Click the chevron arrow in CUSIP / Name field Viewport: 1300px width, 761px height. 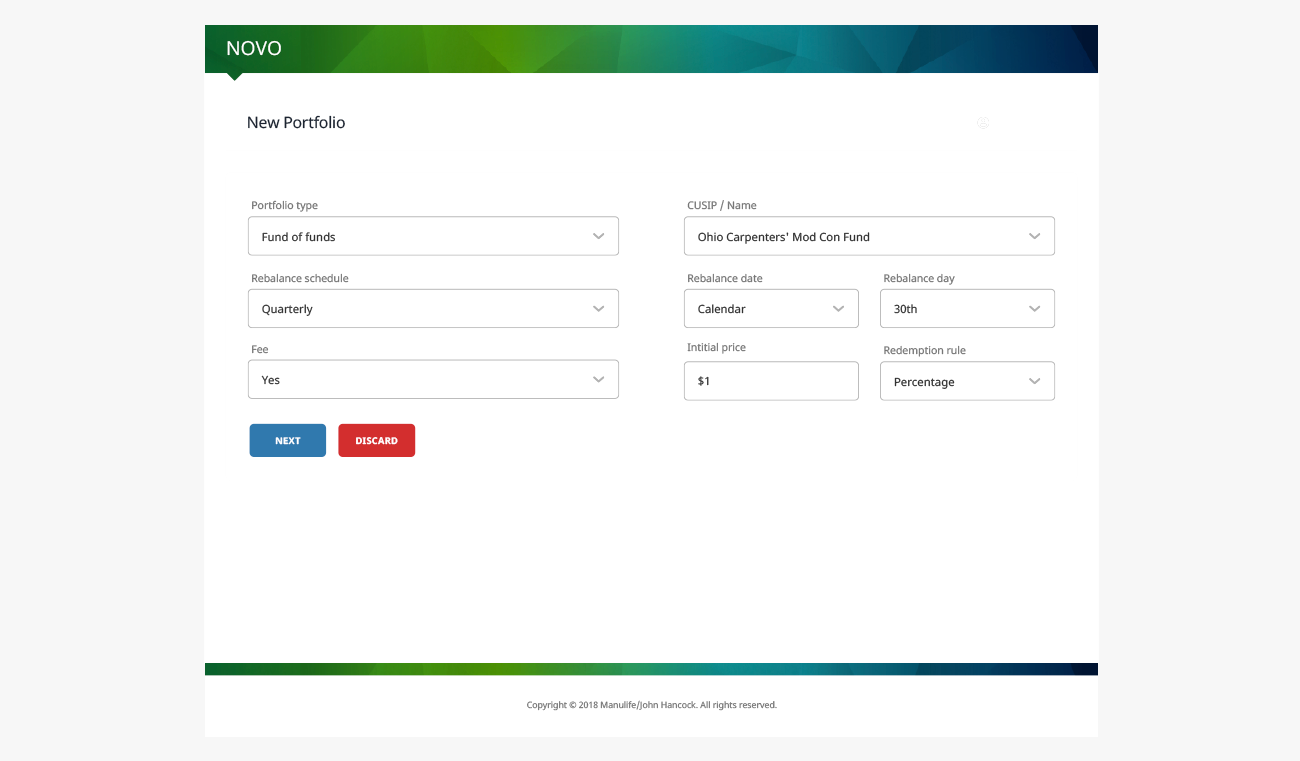coord(1034,237)
